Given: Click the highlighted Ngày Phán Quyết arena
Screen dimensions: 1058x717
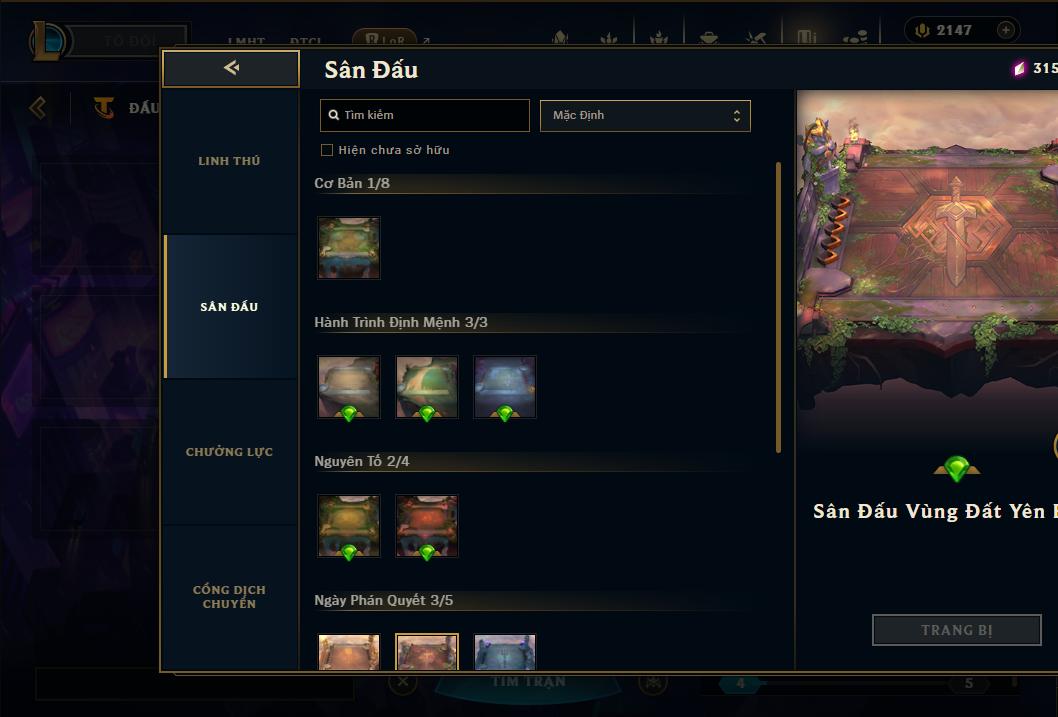Looking at the screenshot, I should click(426, 652).
